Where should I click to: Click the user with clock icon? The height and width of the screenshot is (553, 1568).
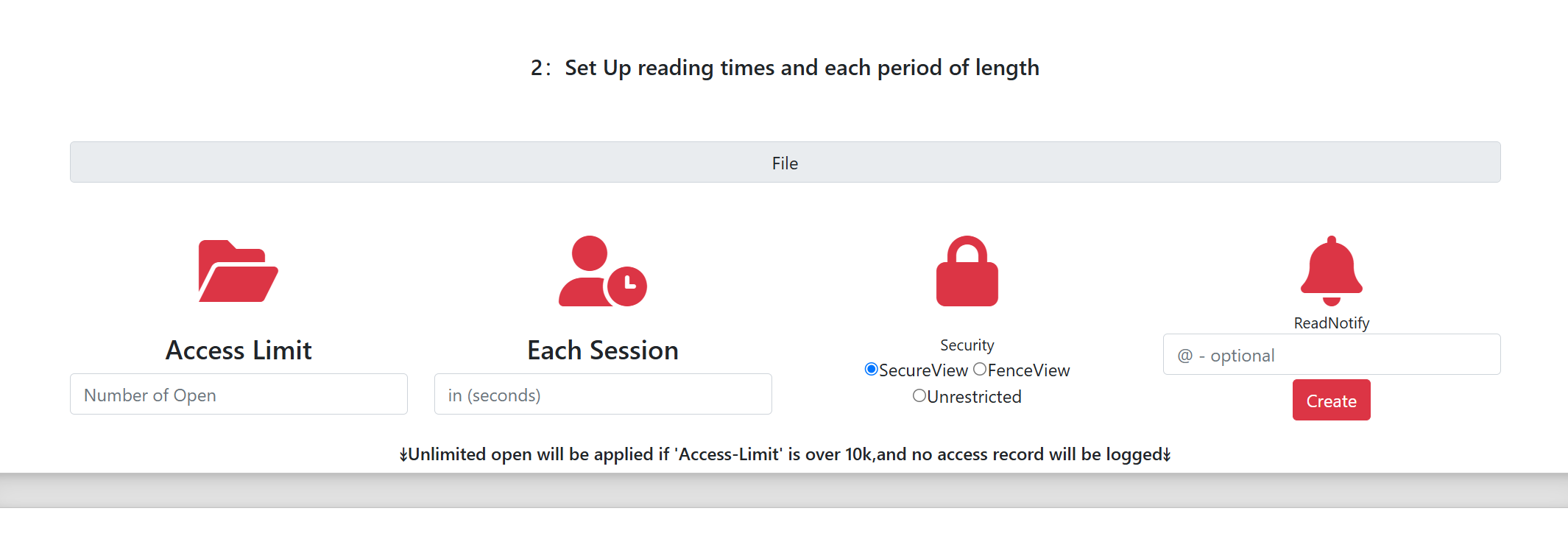click(602, 271)
